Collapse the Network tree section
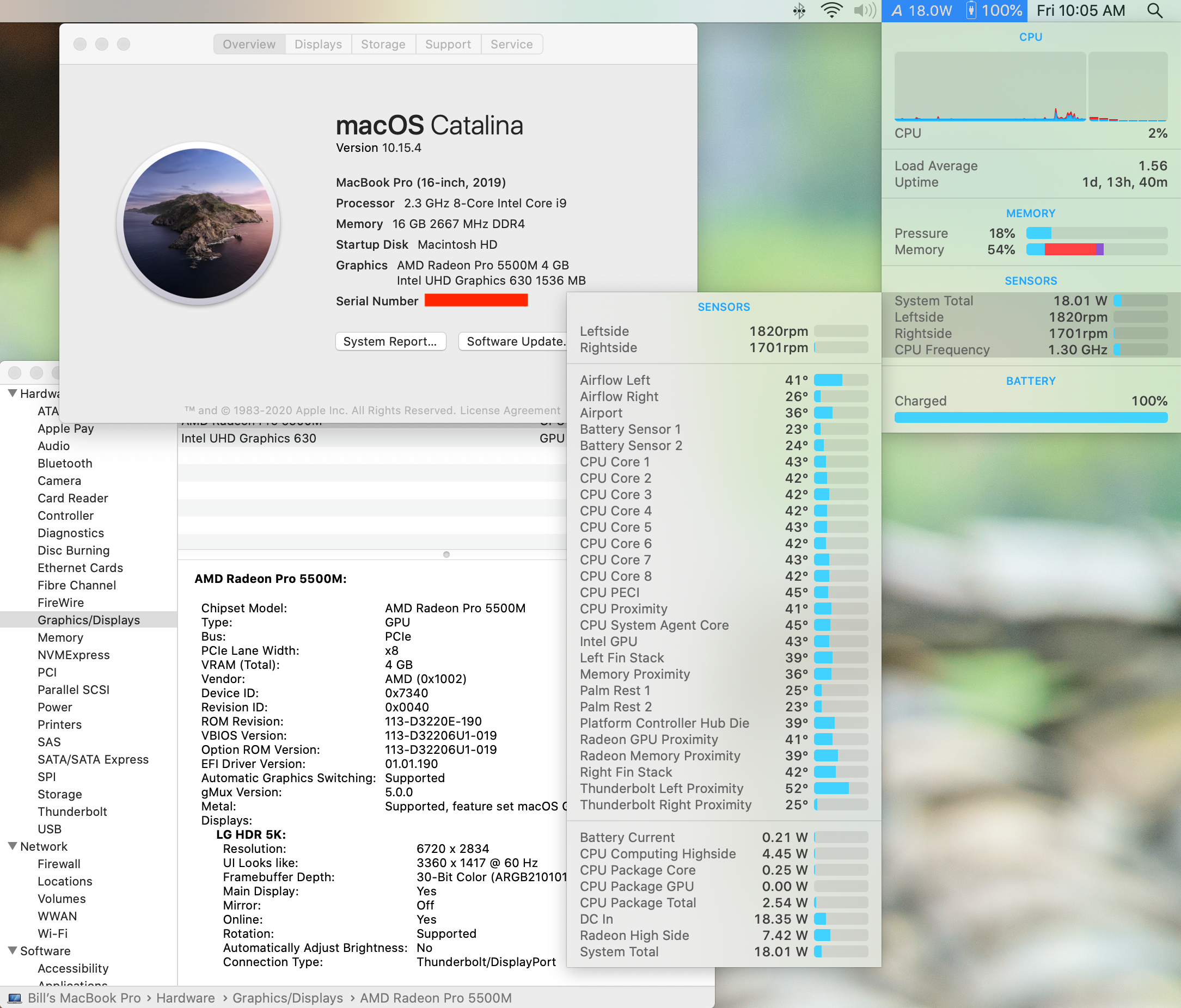This screenshot has height=1008, width=1181. click(12, 846)
